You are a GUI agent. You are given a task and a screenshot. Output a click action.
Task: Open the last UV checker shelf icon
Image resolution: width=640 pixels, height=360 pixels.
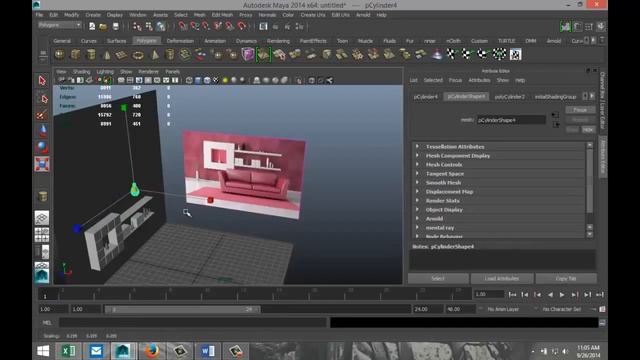tap(515, 54)
